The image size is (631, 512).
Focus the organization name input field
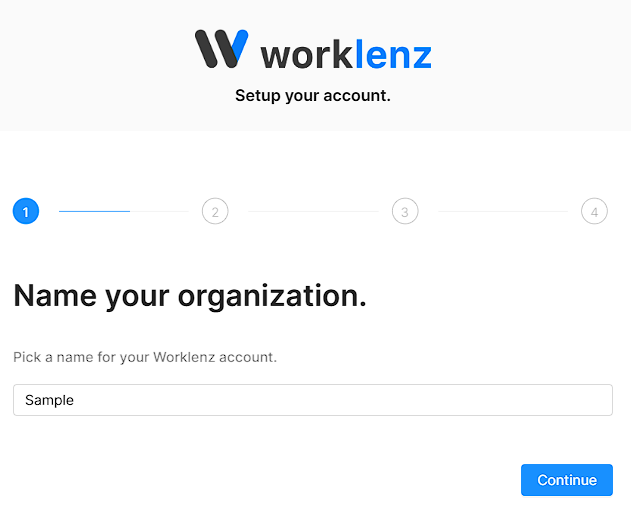point(312,400)
